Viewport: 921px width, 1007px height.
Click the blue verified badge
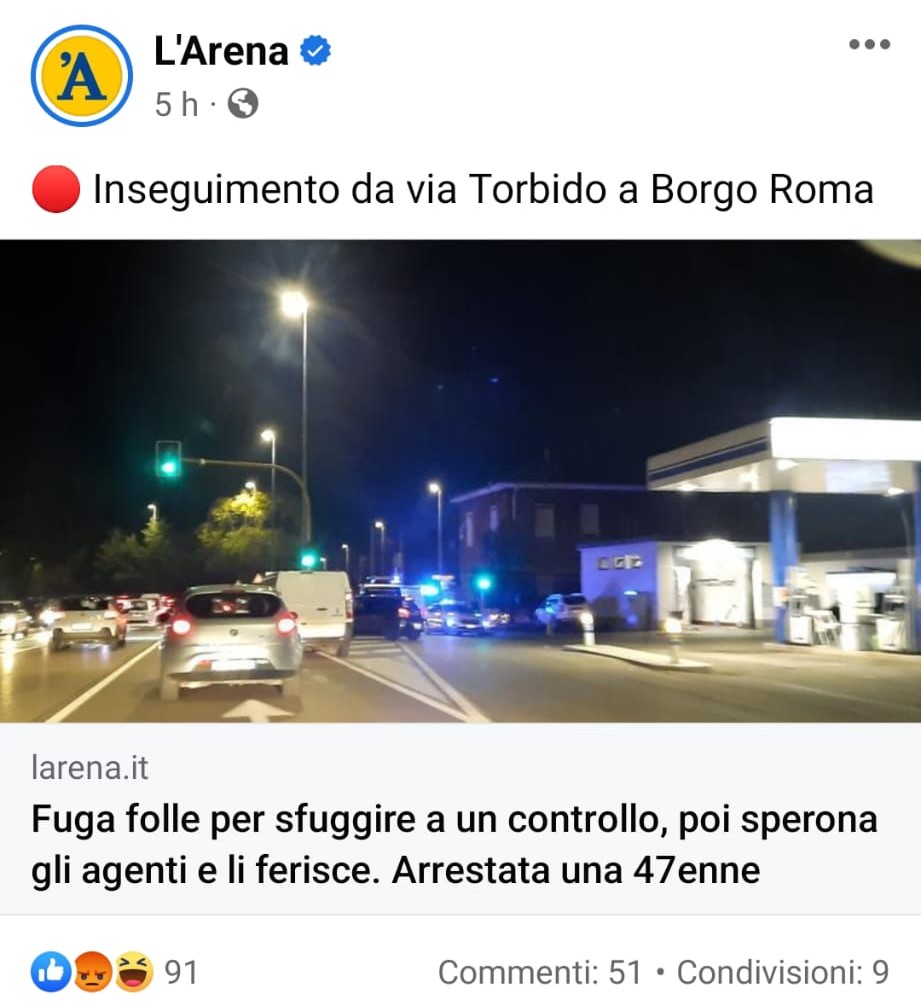pos(315,51)
